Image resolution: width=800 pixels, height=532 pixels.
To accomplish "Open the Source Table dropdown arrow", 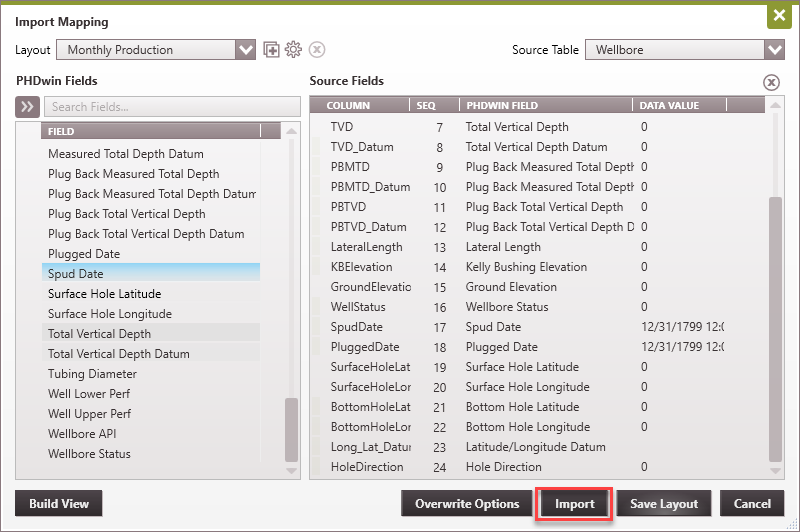I will 774,49.
